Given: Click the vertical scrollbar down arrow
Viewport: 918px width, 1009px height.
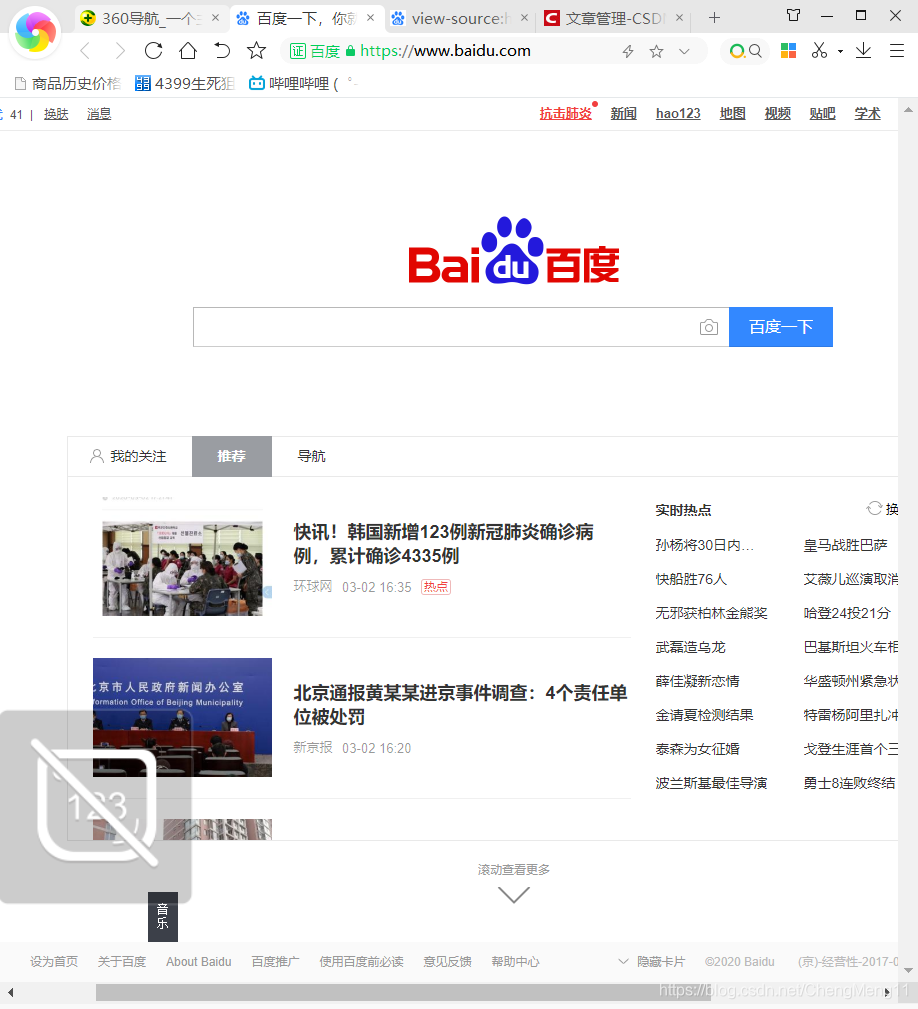Looking at the screenshot, I should pyautogui.click(x=908, y=970).
